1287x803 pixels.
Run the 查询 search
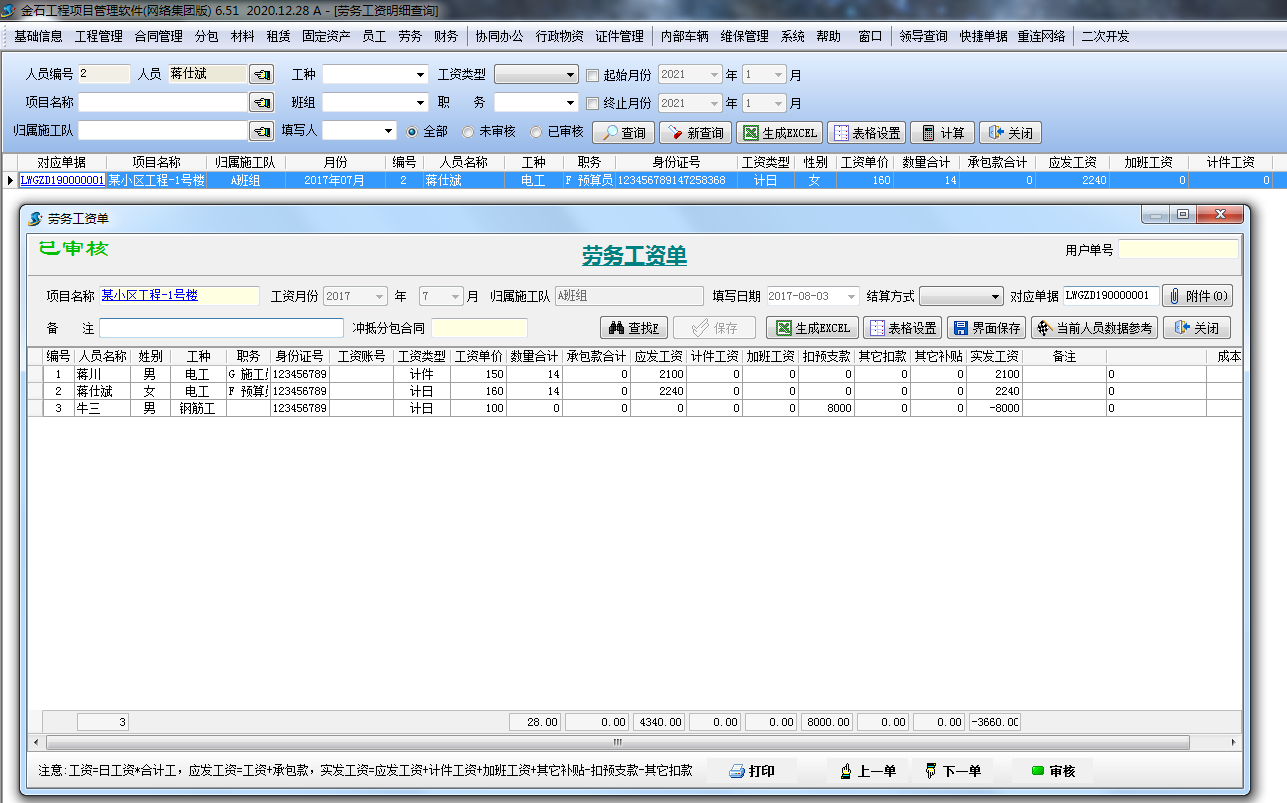(x=622, y=132)
